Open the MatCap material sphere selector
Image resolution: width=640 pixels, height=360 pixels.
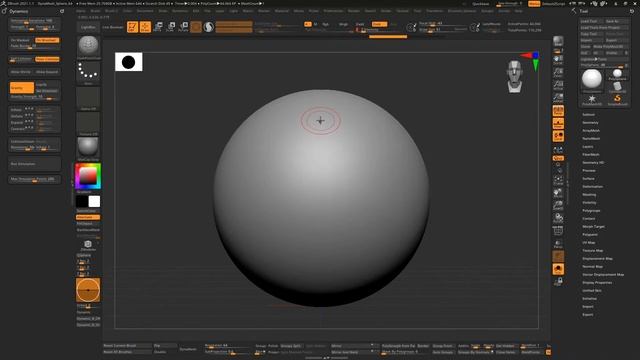coord(88,147)
